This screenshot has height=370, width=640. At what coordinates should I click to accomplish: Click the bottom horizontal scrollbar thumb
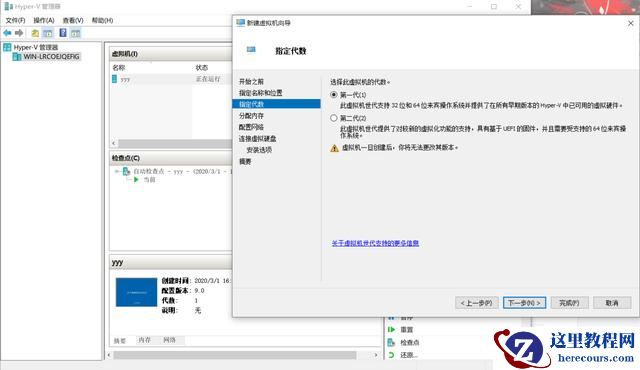[235, 355]
